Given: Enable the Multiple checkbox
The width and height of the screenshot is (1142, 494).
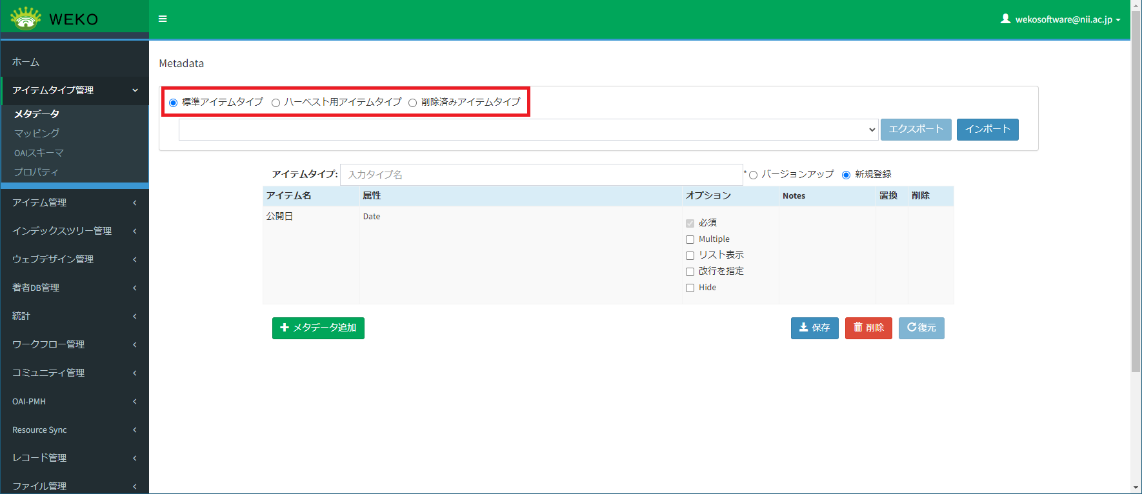Looking at the screenshot, I should pyautogui.click(x=690, y=240).
